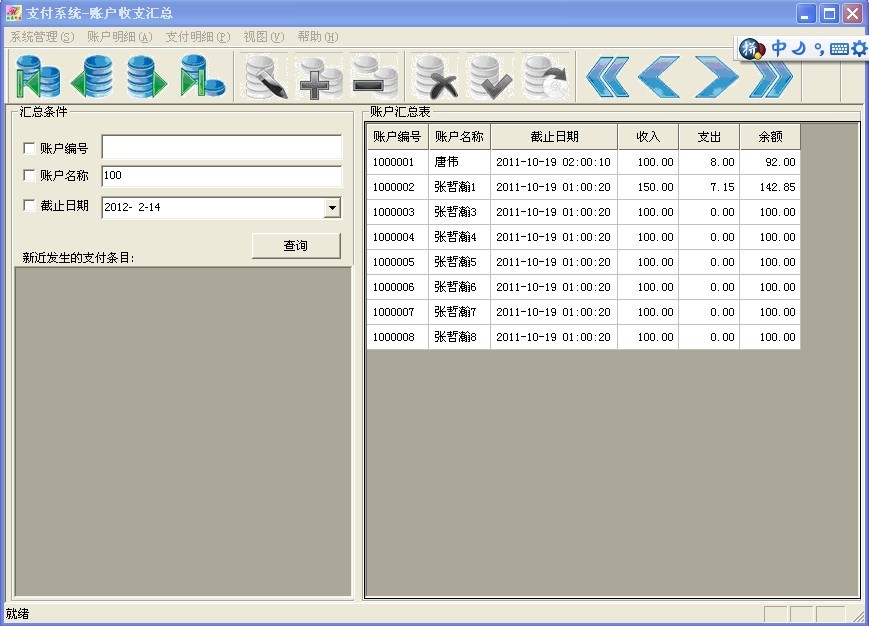This screenshot has height=626, width=869.
Task: Open the 系统管理 menu
Action: click(42, 37)
